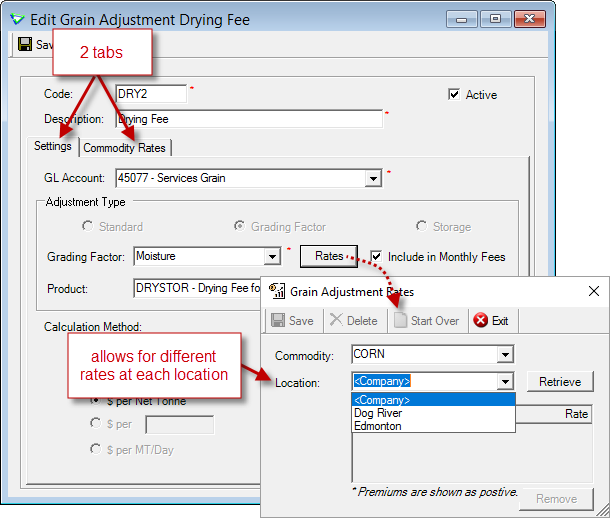The height and width of the screenshot is (518, 610).
Task: Select the $ per Net Tonne option
Action: tap(96, 401)
